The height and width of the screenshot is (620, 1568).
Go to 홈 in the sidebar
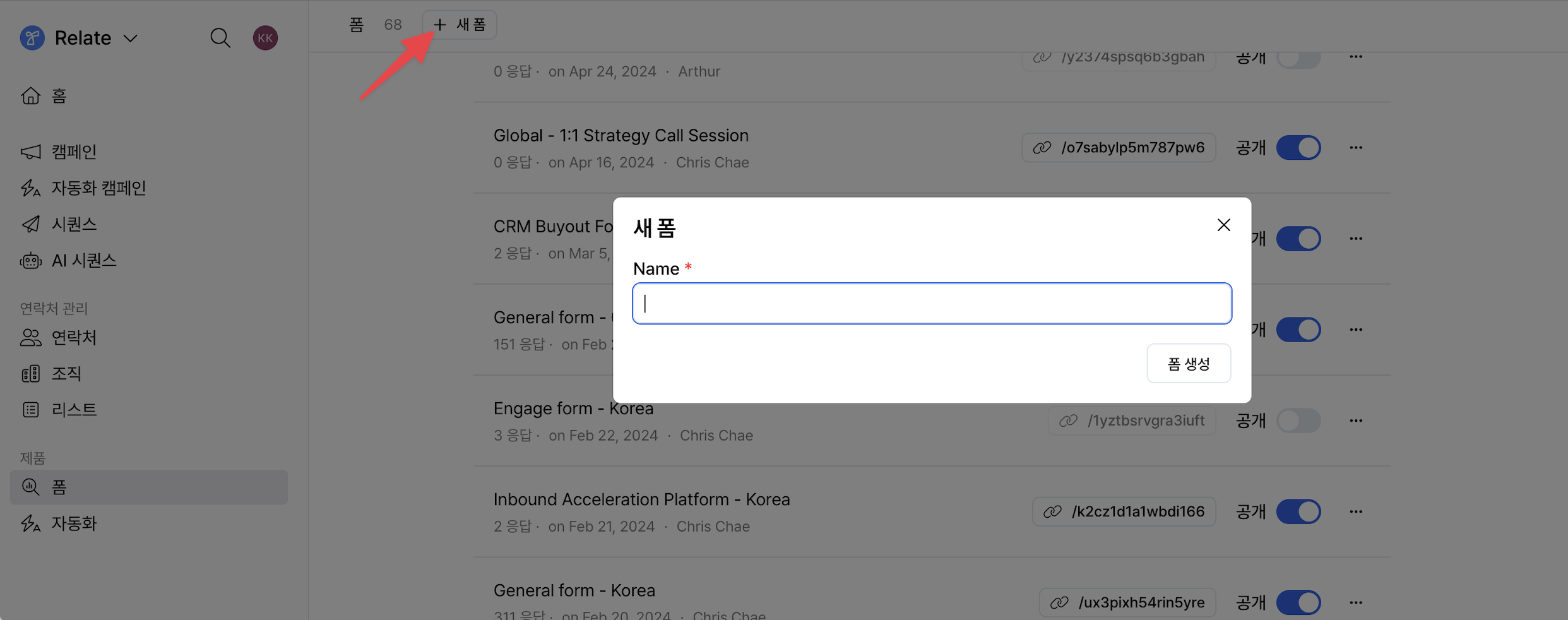pos(149,96)
